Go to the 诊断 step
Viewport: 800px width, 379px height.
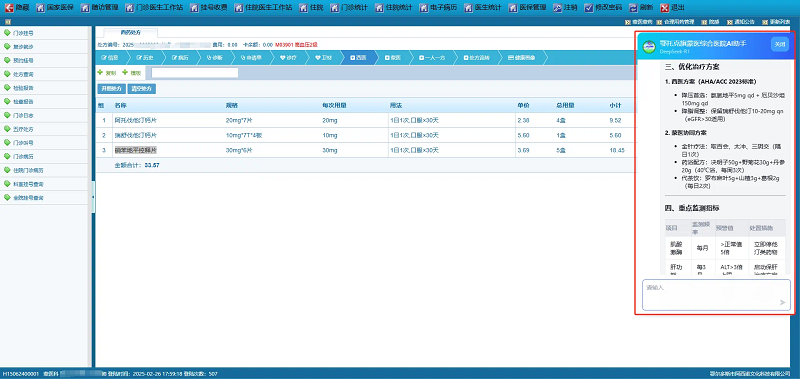coord(215,58)
